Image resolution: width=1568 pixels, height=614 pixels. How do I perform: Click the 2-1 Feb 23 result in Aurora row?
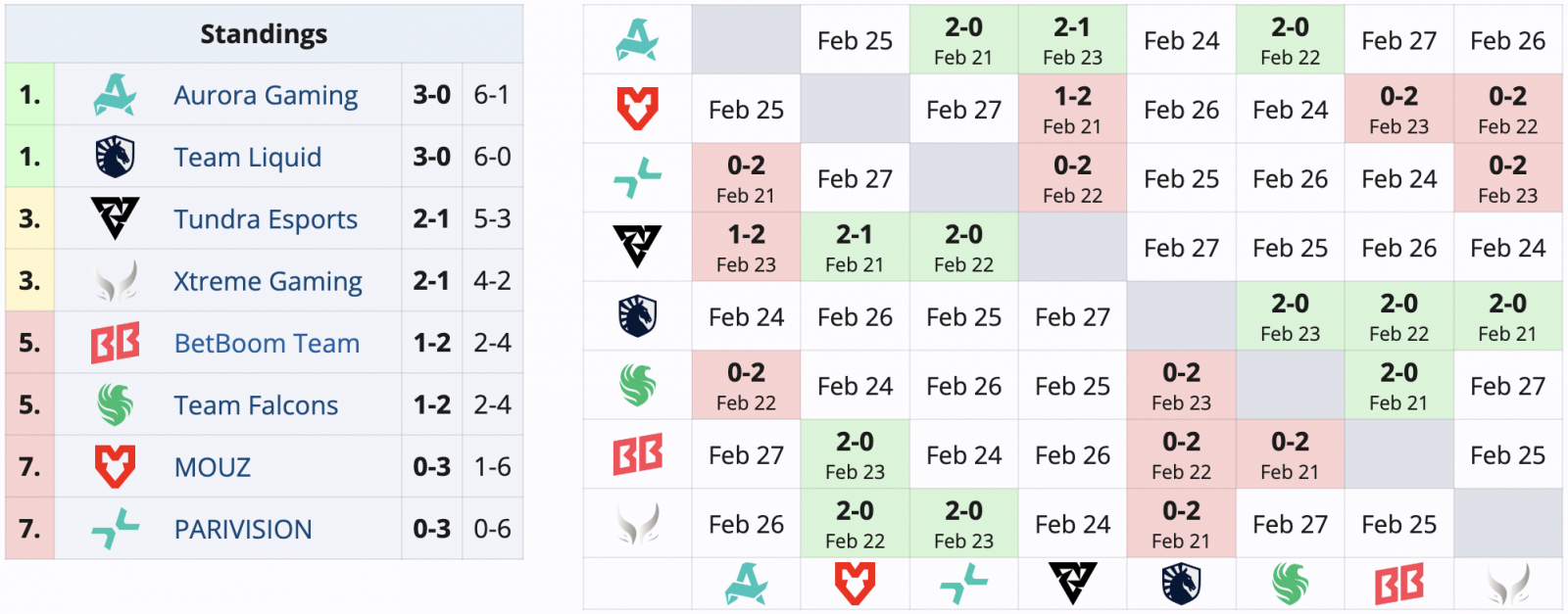(1072, 40)
